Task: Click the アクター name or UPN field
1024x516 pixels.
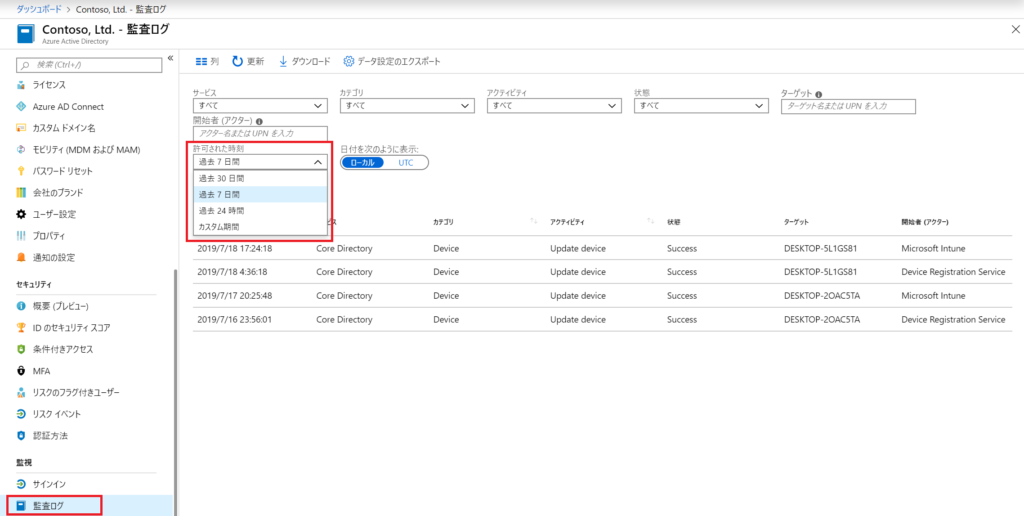Action: click(x=260, y=133)
